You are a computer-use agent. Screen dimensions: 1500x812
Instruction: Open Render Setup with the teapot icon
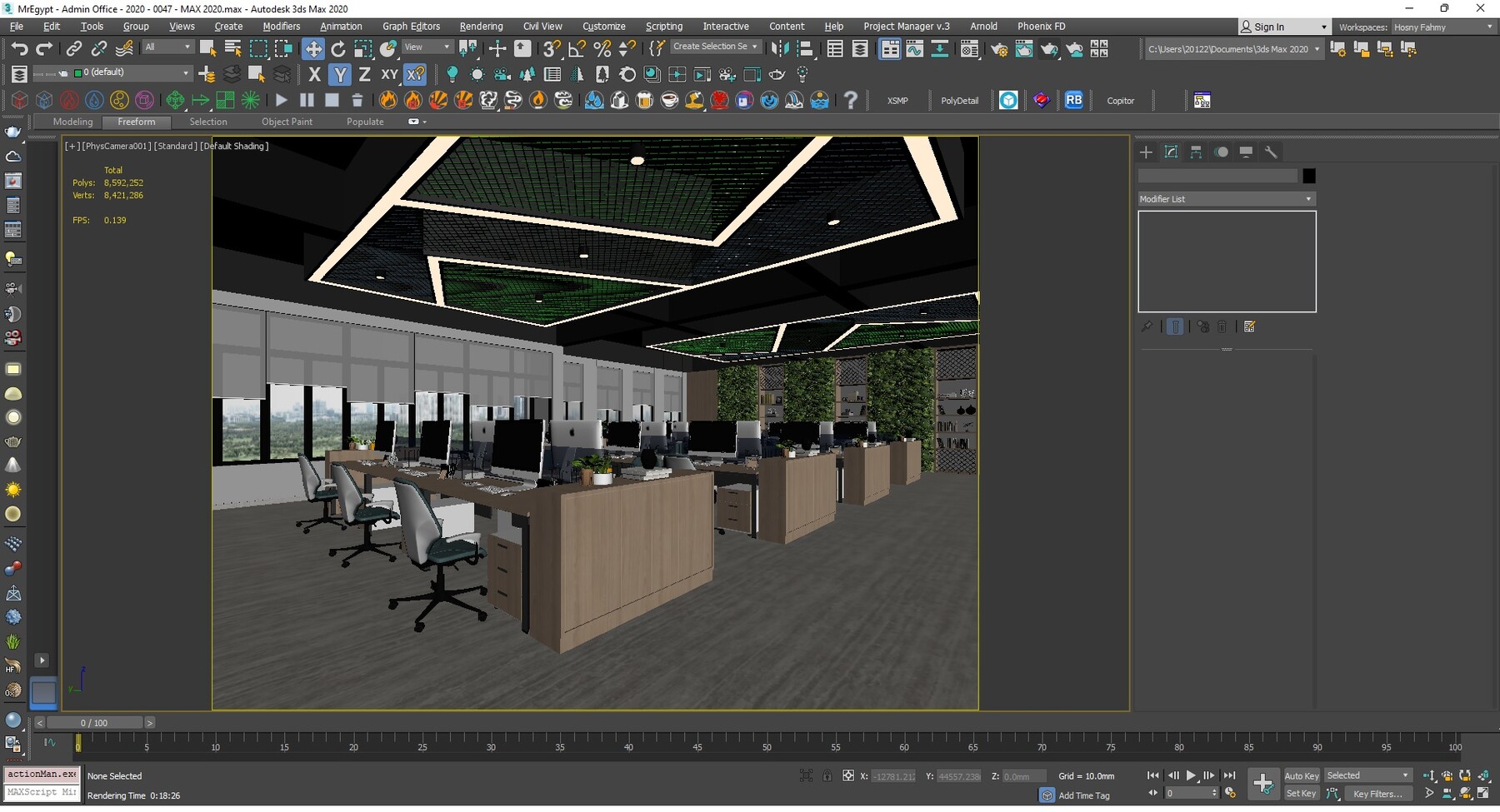tap(999, 48)
